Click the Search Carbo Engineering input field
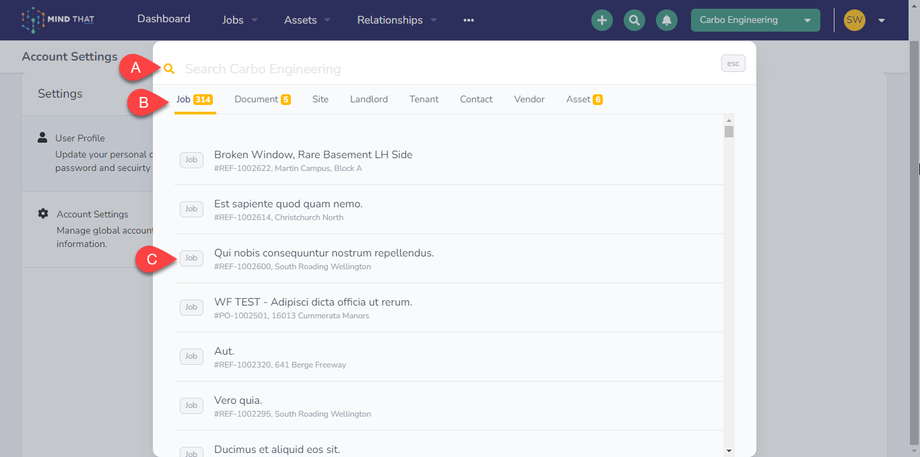The image size is (920, 457). click(440, 69)
